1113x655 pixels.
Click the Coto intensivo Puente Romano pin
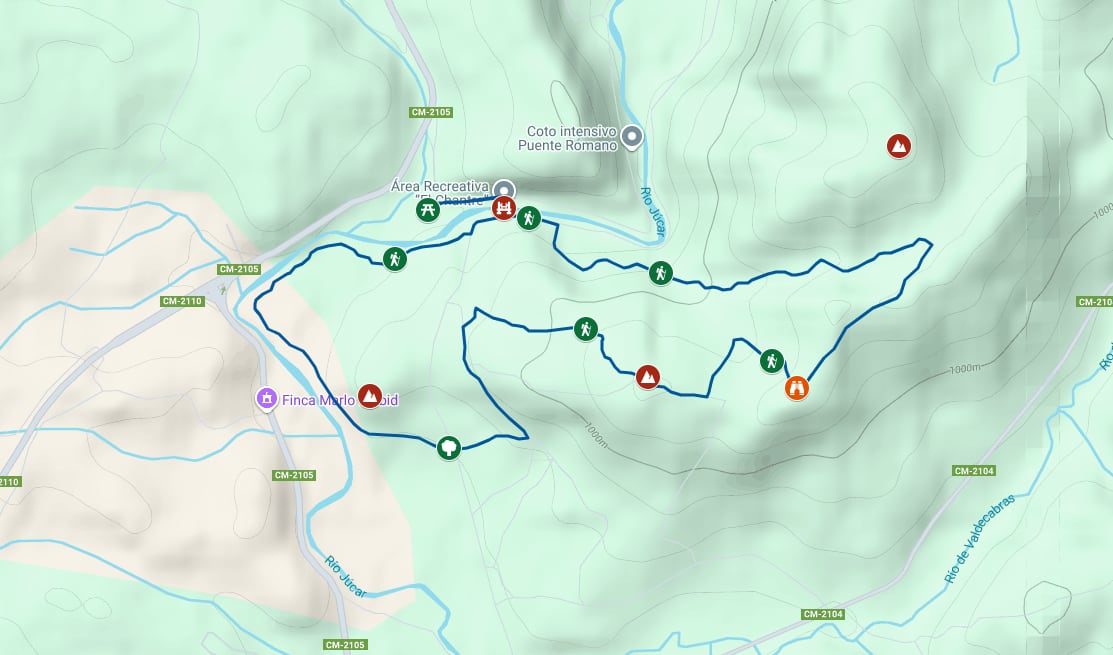tap(632, 137)
